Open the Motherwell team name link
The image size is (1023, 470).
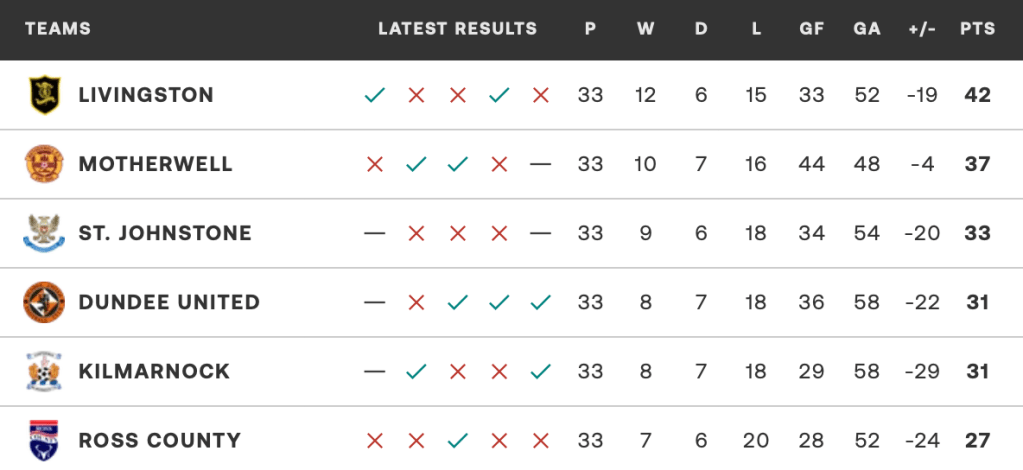[155, 165]
